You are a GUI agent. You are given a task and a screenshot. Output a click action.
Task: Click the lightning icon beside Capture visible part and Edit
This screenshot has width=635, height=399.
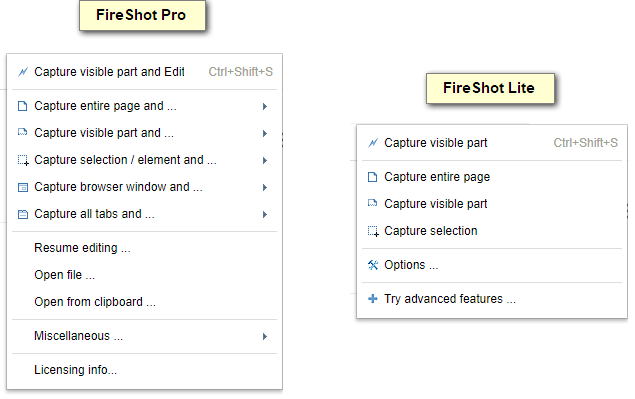[23, 72]
